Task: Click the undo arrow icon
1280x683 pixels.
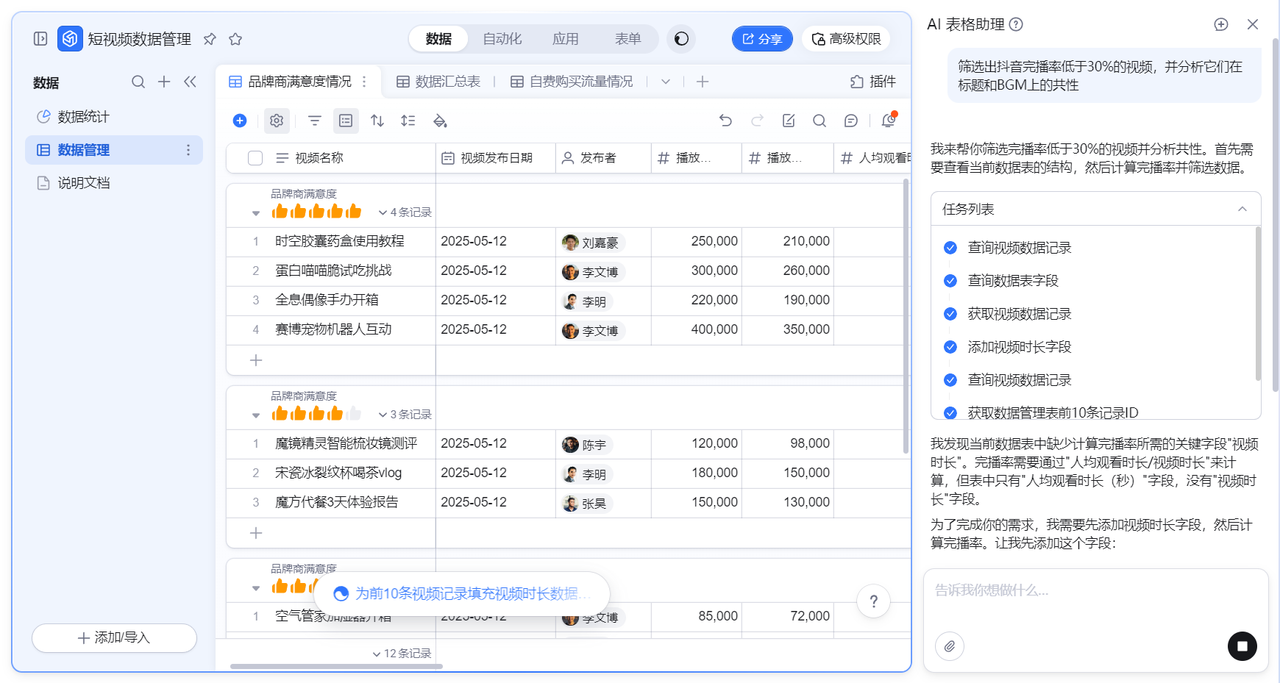Action: pyautogui.click(x=726, y=121)
